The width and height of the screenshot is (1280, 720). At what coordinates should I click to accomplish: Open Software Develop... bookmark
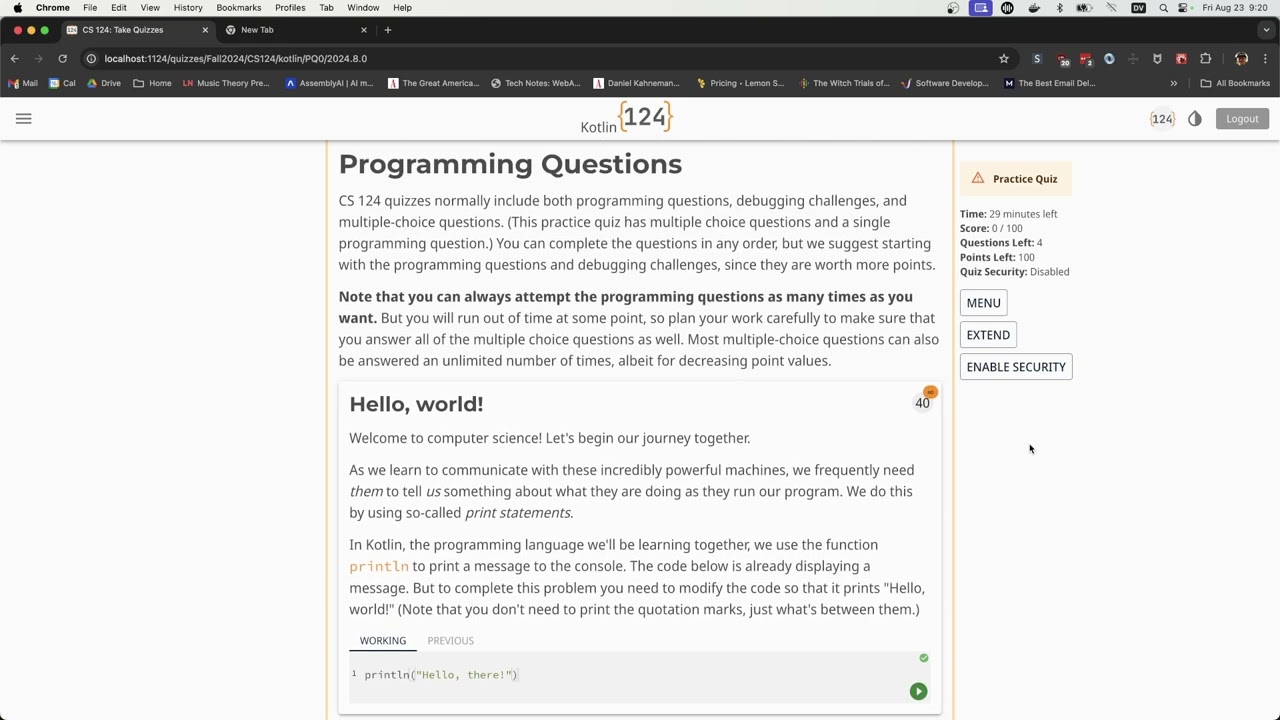[944, 83]
